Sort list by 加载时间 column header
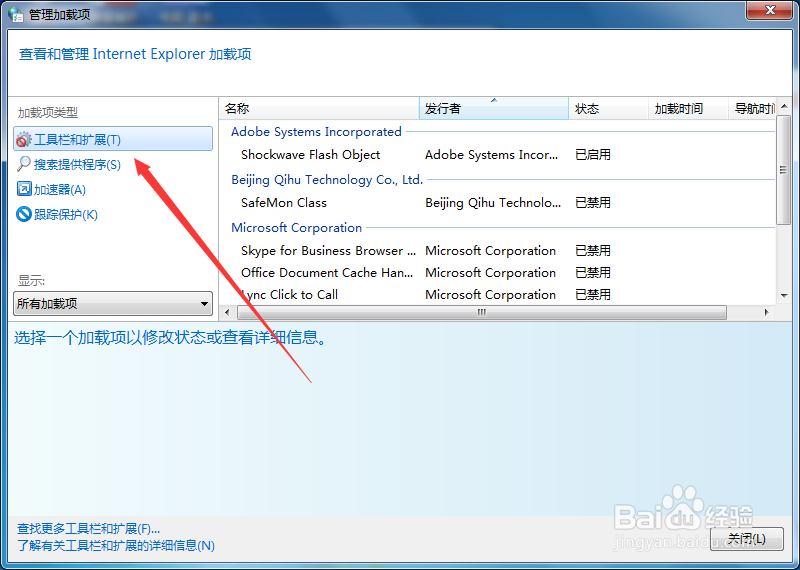Viewport: 800px width, 570px height. 688,108
